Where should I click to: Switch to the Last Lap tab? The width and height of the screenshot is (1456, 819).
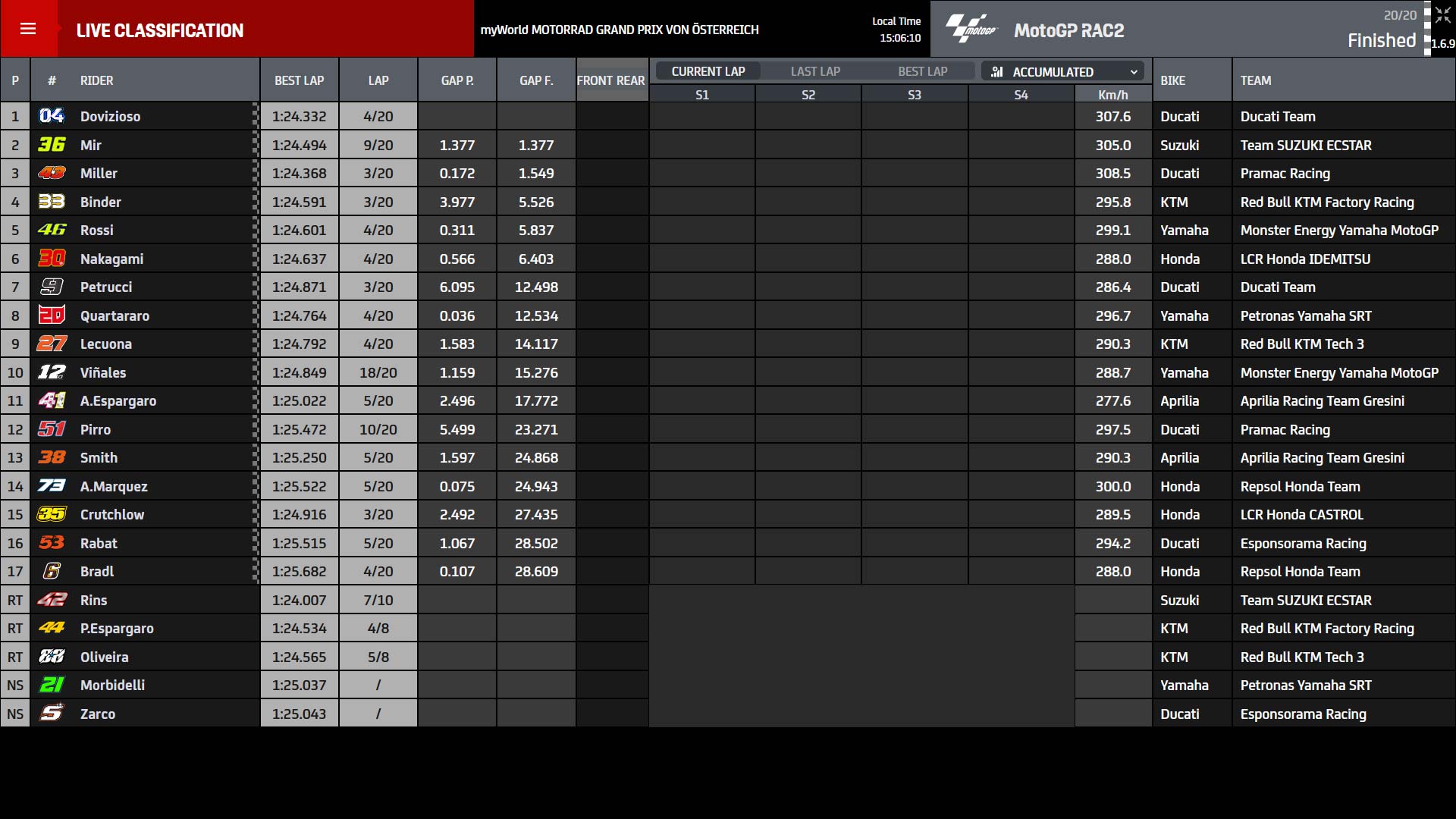click(815, 71)
